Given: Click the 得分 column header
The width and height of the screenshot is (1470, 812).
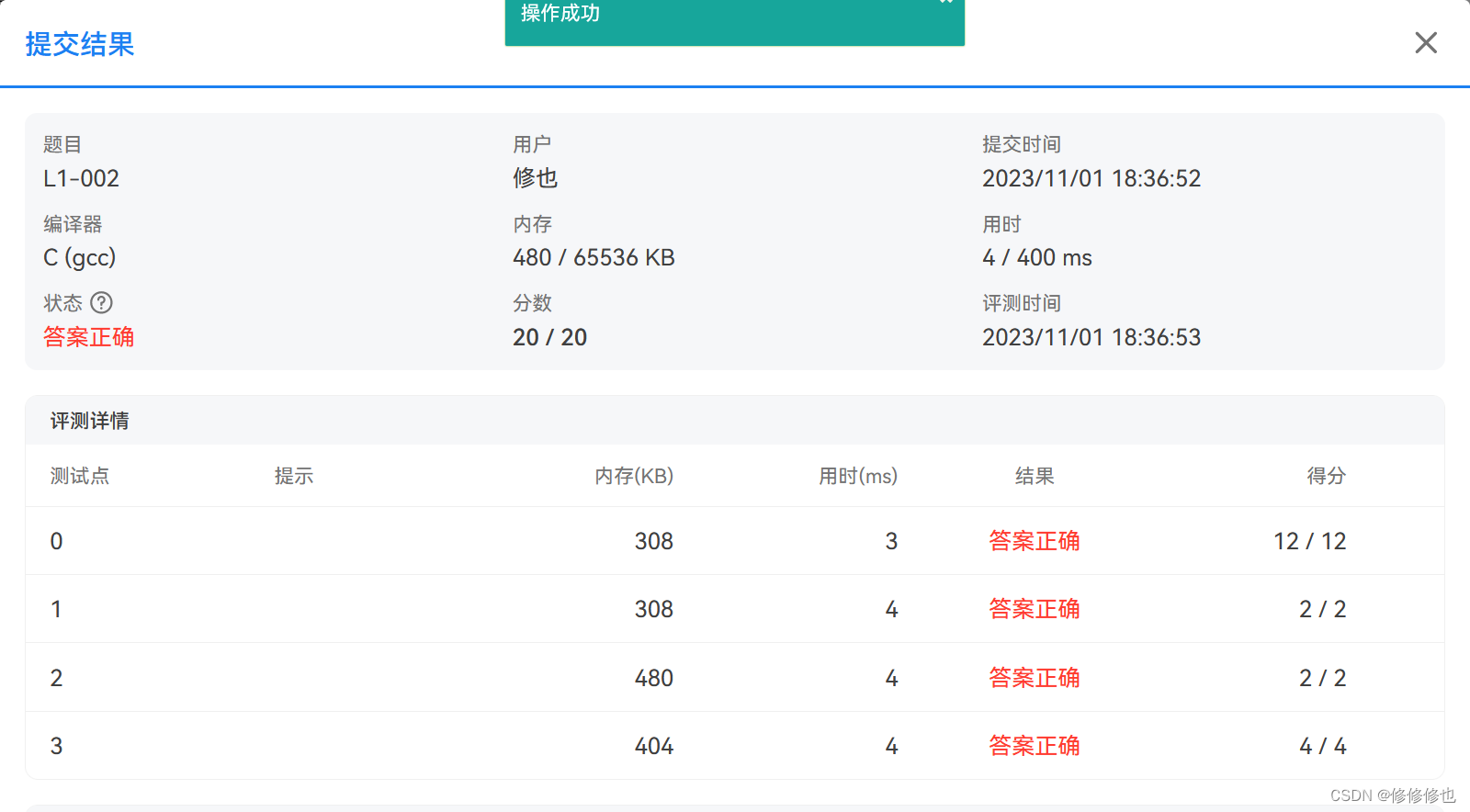Looking at the screenshot, I should [1326, 476].
